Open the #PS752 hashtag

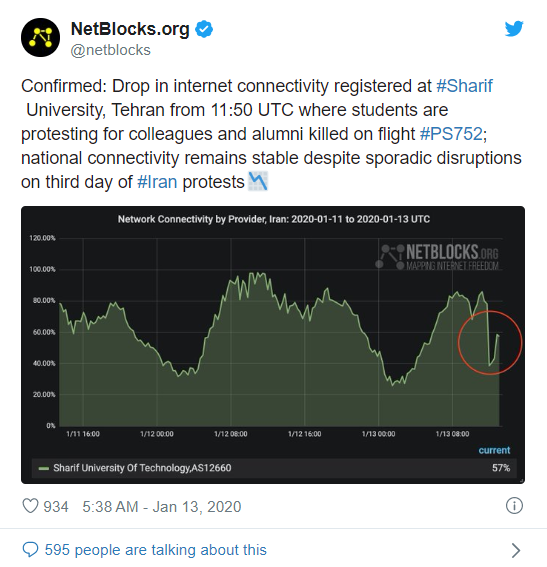coord(451,134)
